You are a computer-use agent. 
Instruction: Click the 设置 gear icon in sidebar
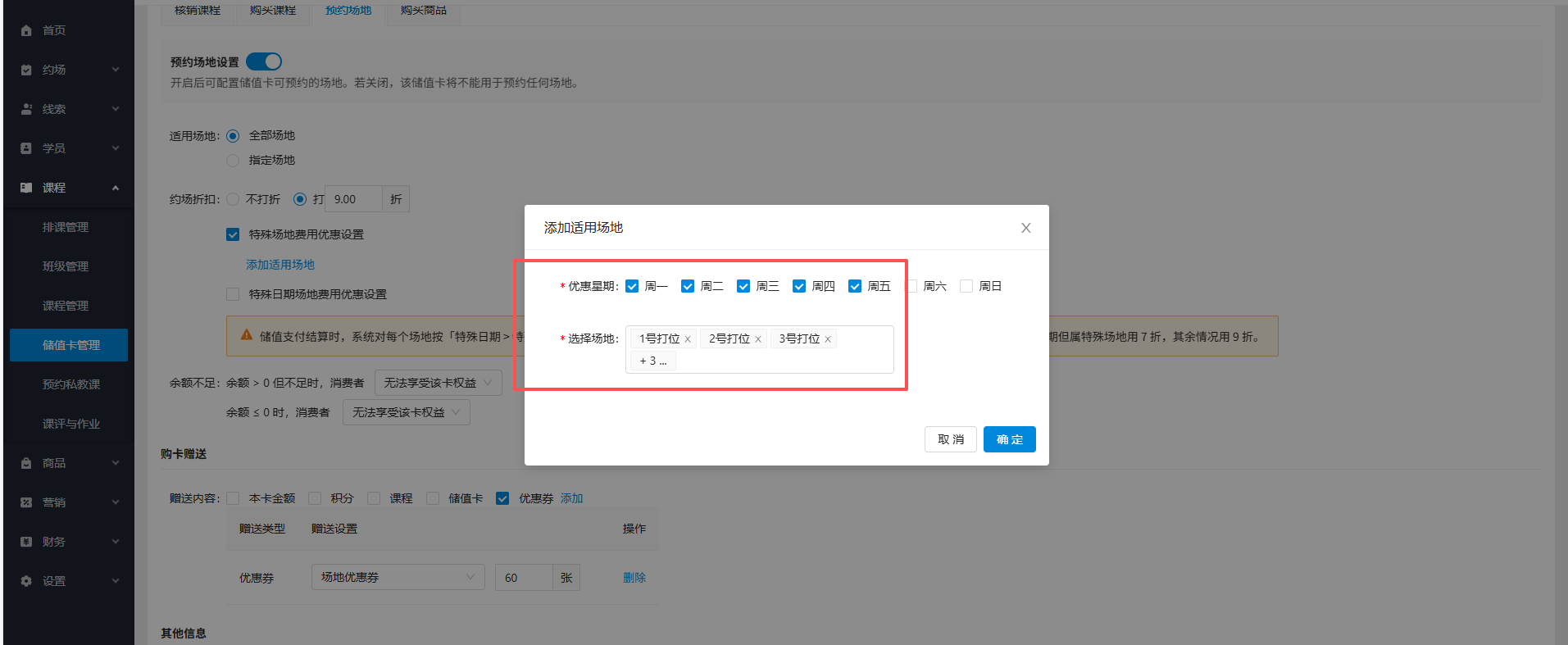pyautogui.click(x=26, y=581)
